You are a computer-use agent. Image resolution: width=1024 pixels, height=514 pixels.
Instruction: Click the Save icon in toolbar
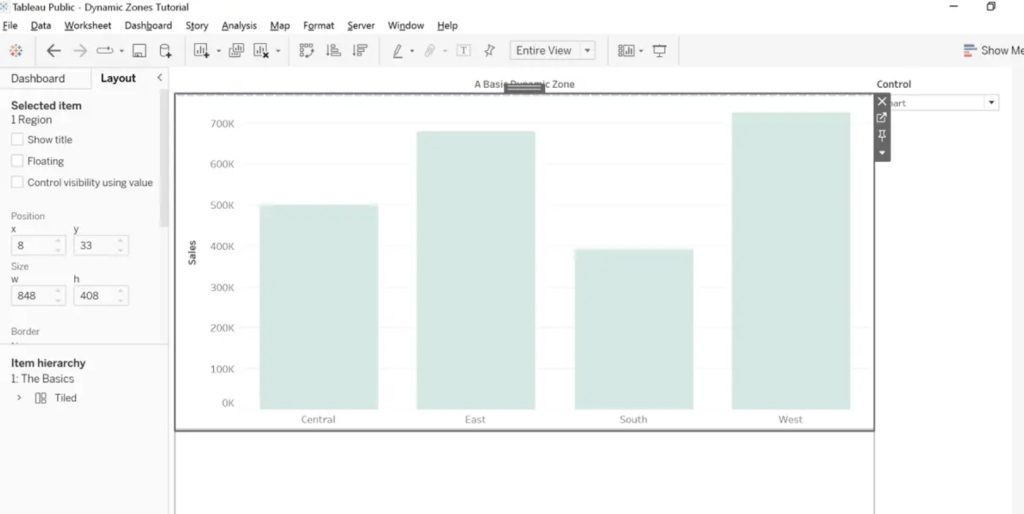point(140,51)
